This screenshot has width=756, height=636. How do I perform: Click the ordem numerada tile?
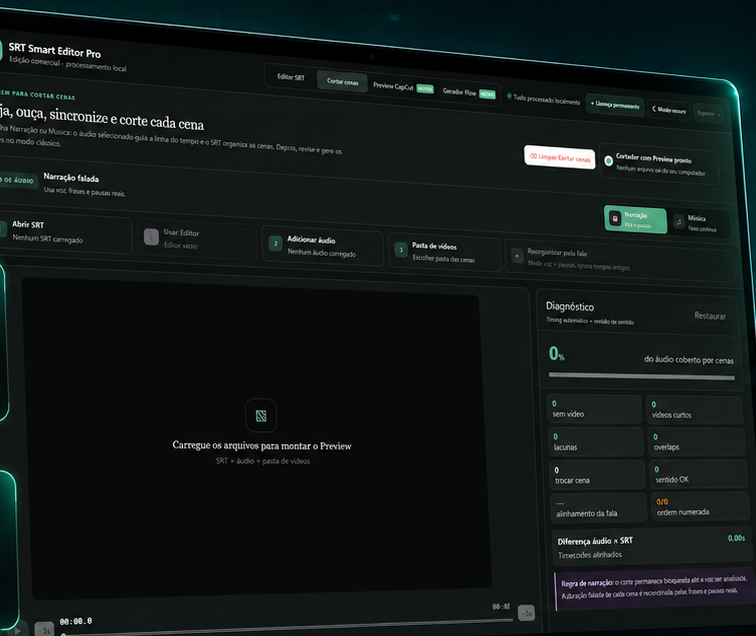click(x=699, y=507)
